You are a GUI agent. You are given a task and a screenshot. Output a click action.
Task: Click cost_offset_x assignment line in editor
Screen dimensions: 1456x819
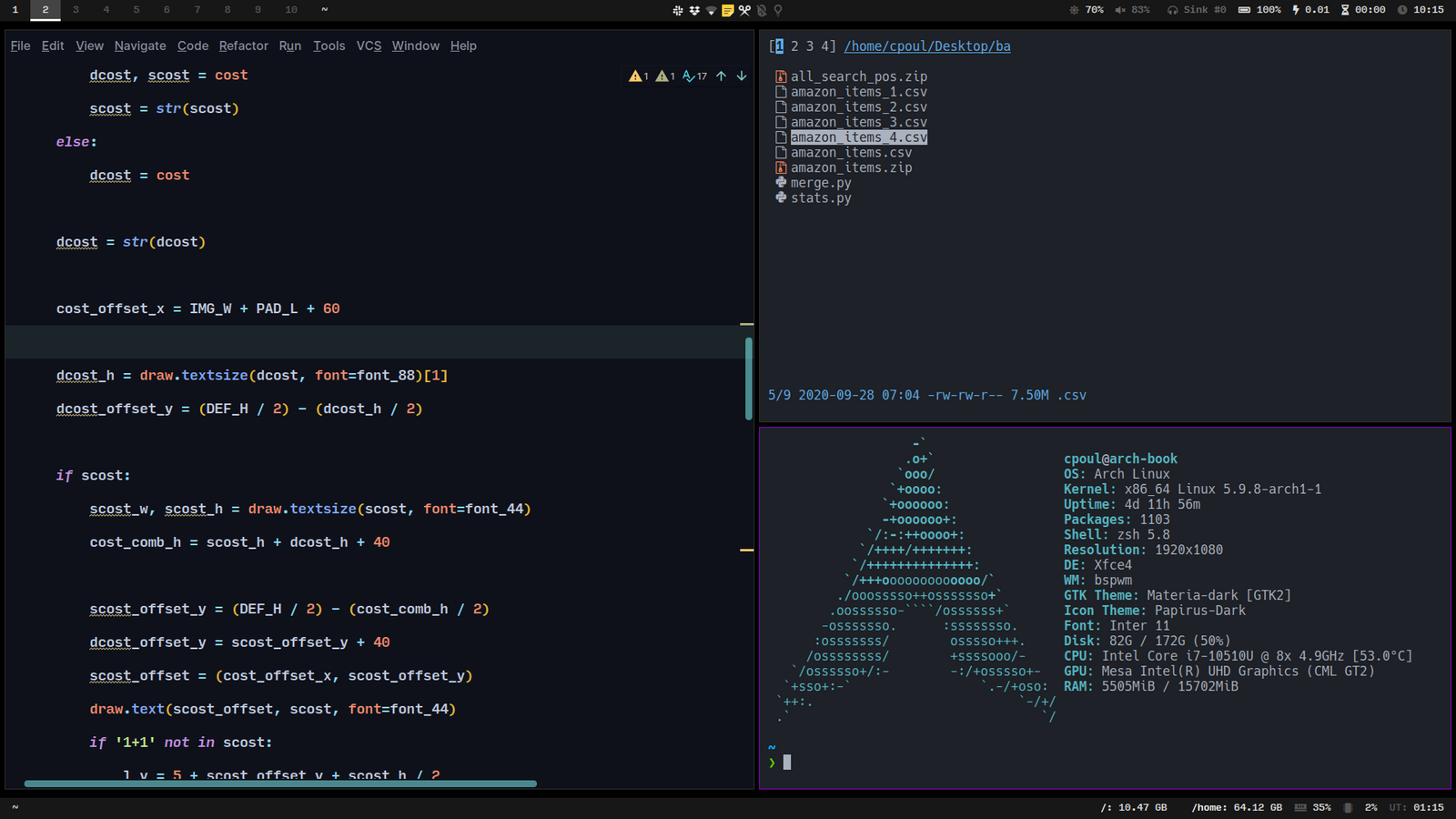198,308
